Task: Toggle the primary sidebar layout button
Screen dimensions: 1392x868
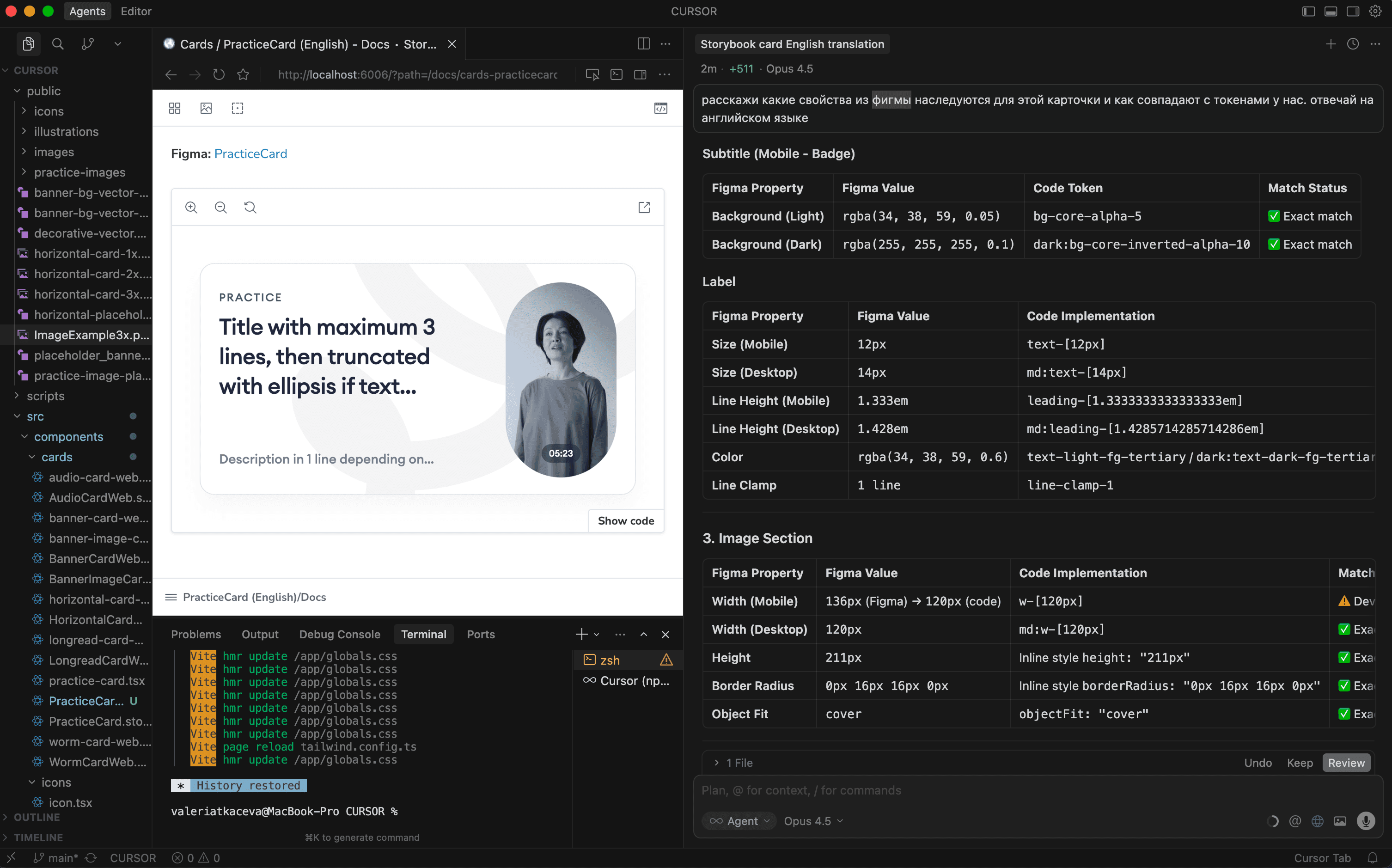Action: (x=1308, y=12)
